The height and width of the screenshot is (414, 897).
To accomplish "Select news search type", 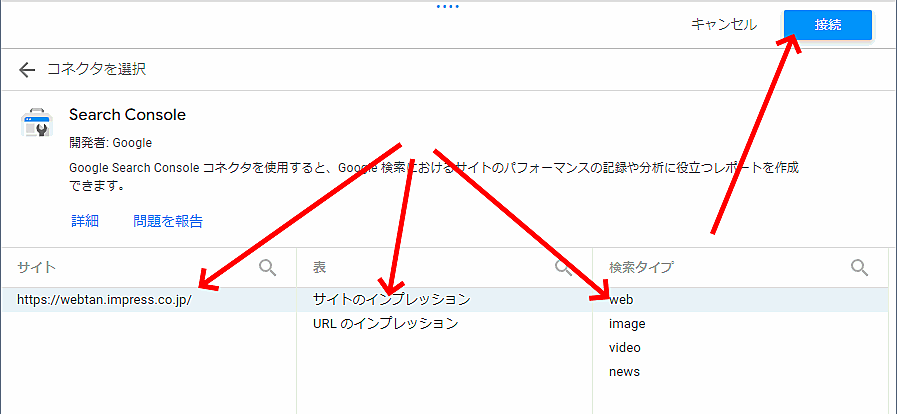I will pos(624,371).
